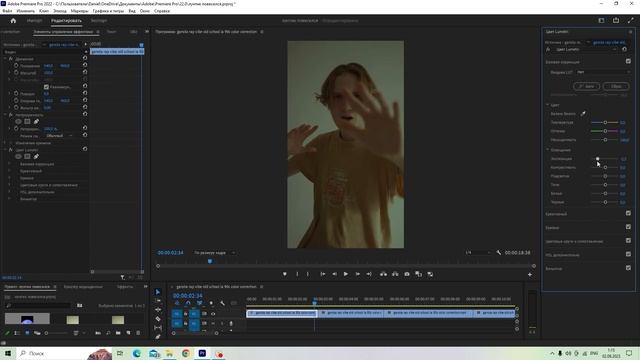This screenshot has width=640, height=360.
Task: Toggle animation stopwatch for Position
Action: click(16, 65)
